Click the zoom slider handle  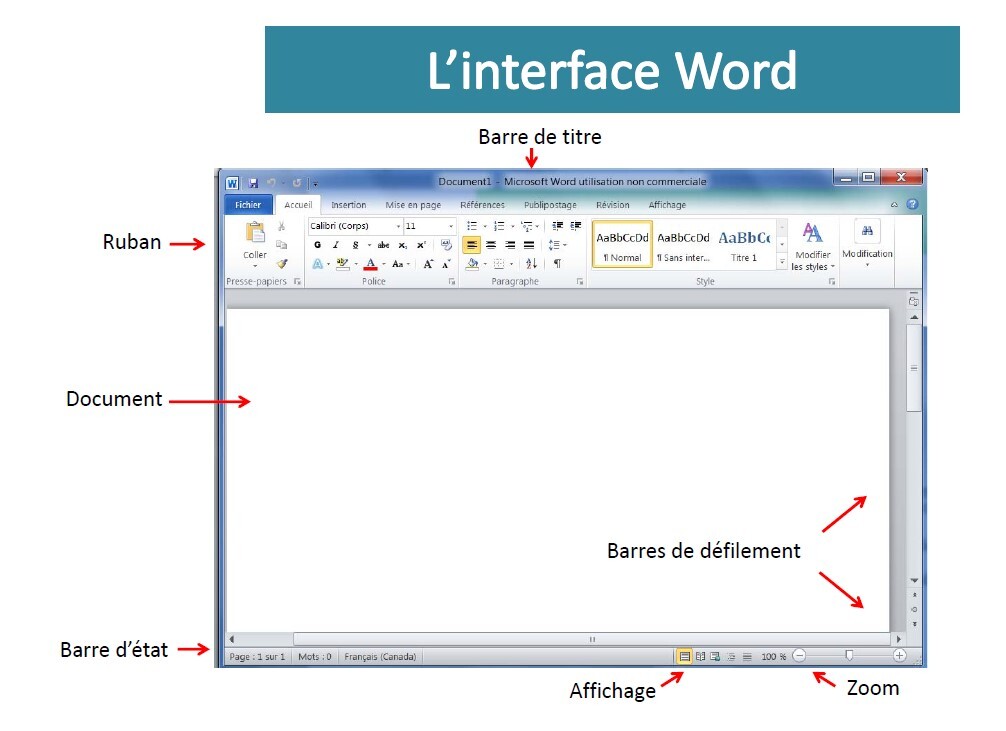[x=849, y=655]
